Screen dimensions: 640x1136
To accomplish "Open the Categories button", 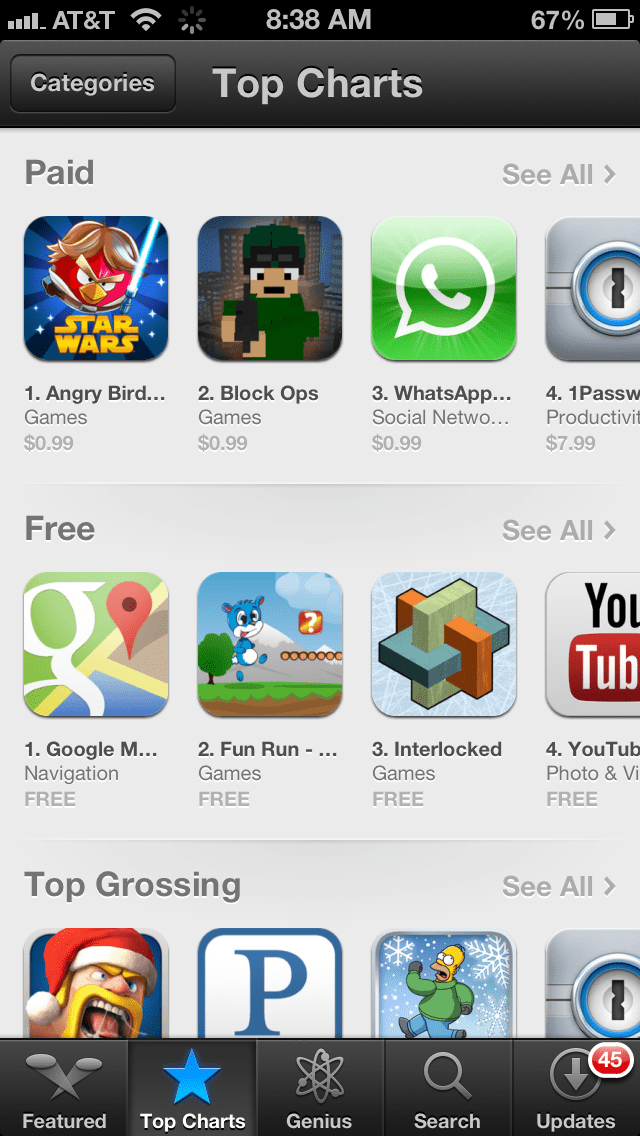I will [x=93, y=83].
